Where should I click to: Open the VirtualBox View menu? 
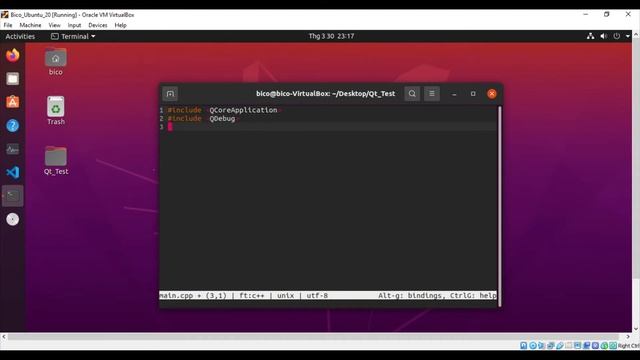click(54, 25)
